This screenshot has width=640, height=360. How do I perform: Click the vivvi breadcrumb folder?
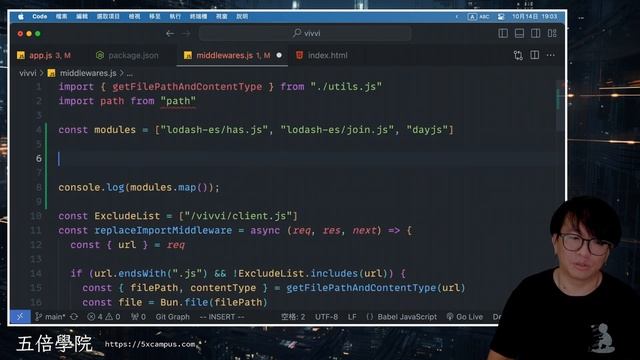click(x=28, y=73)
